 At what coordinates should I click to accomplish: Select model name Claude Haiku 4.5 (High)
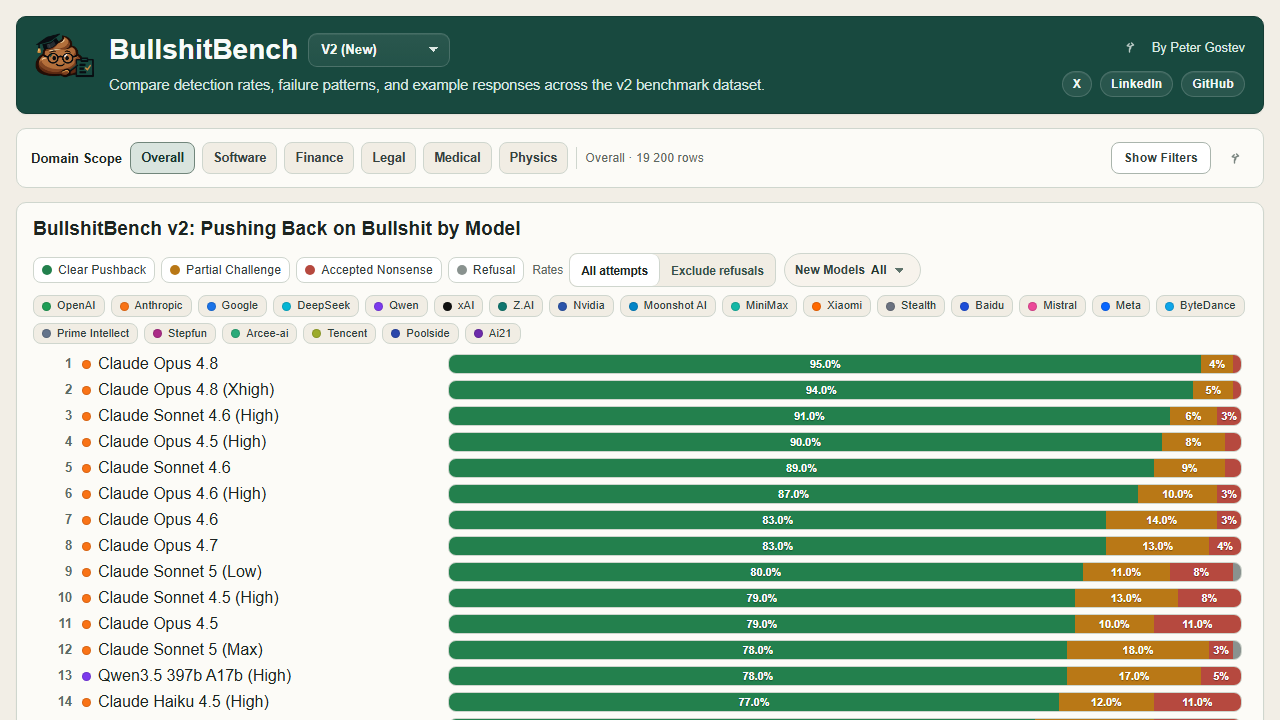[184, 702]
